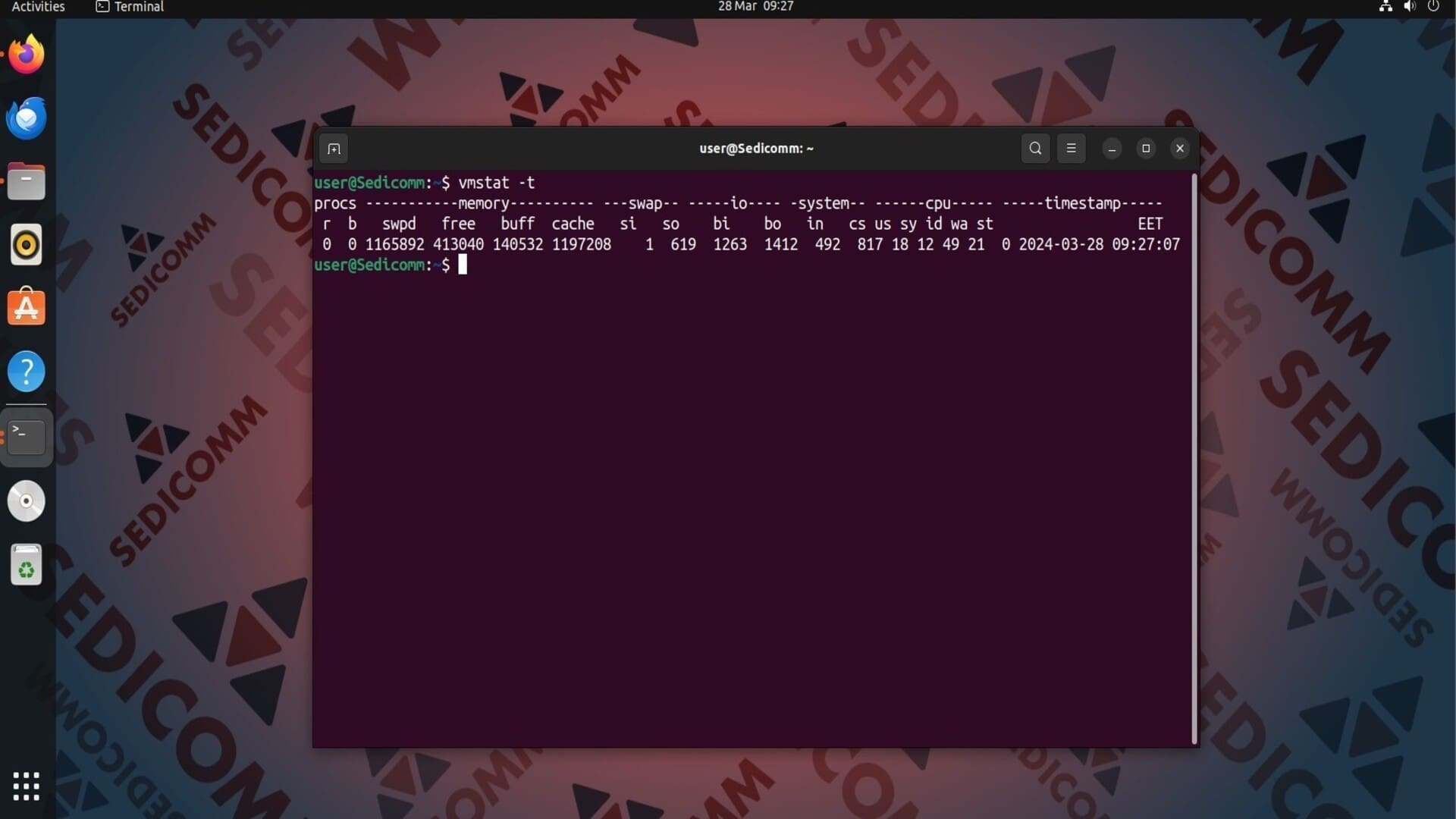Screen dimensions: 1456x819
Task: Open Ubuntu Software store icon
Action: [x=27, y=308]
